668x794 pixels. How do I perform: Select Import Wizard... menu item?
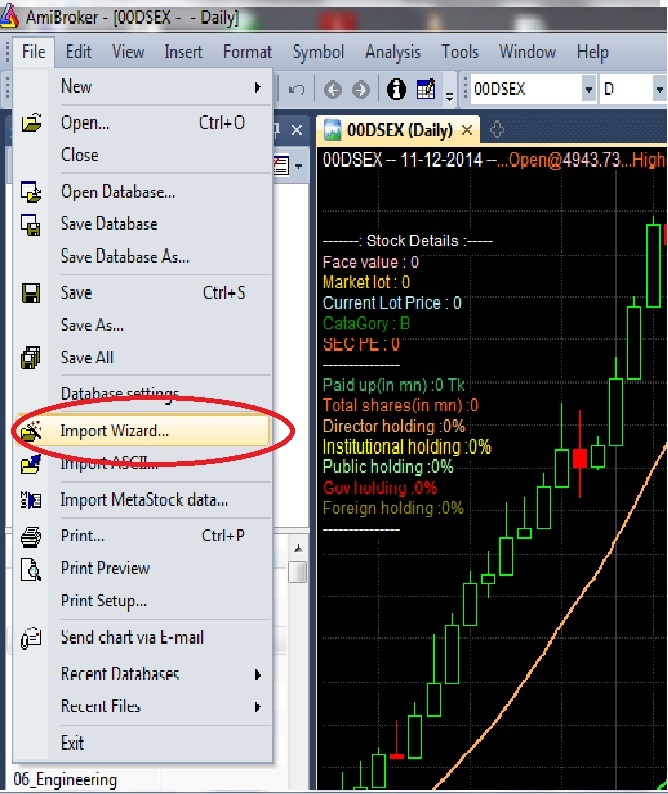pyautogui.click(x=143, y=430)
